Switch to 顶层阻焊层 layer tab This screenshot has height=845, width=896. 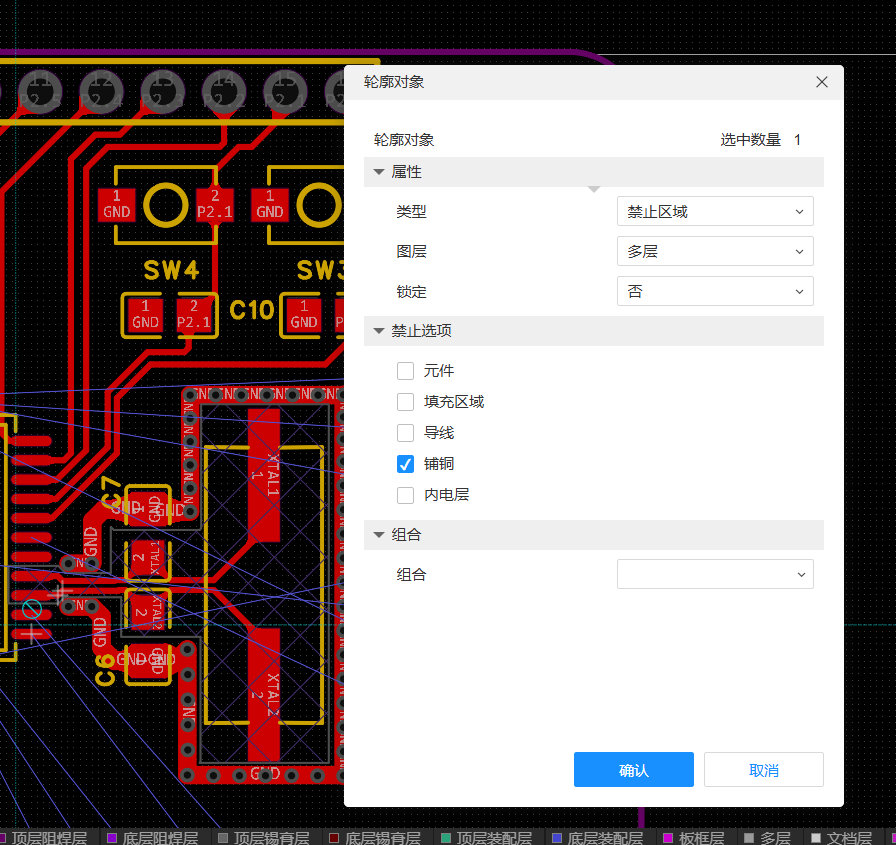coord(49,838)
